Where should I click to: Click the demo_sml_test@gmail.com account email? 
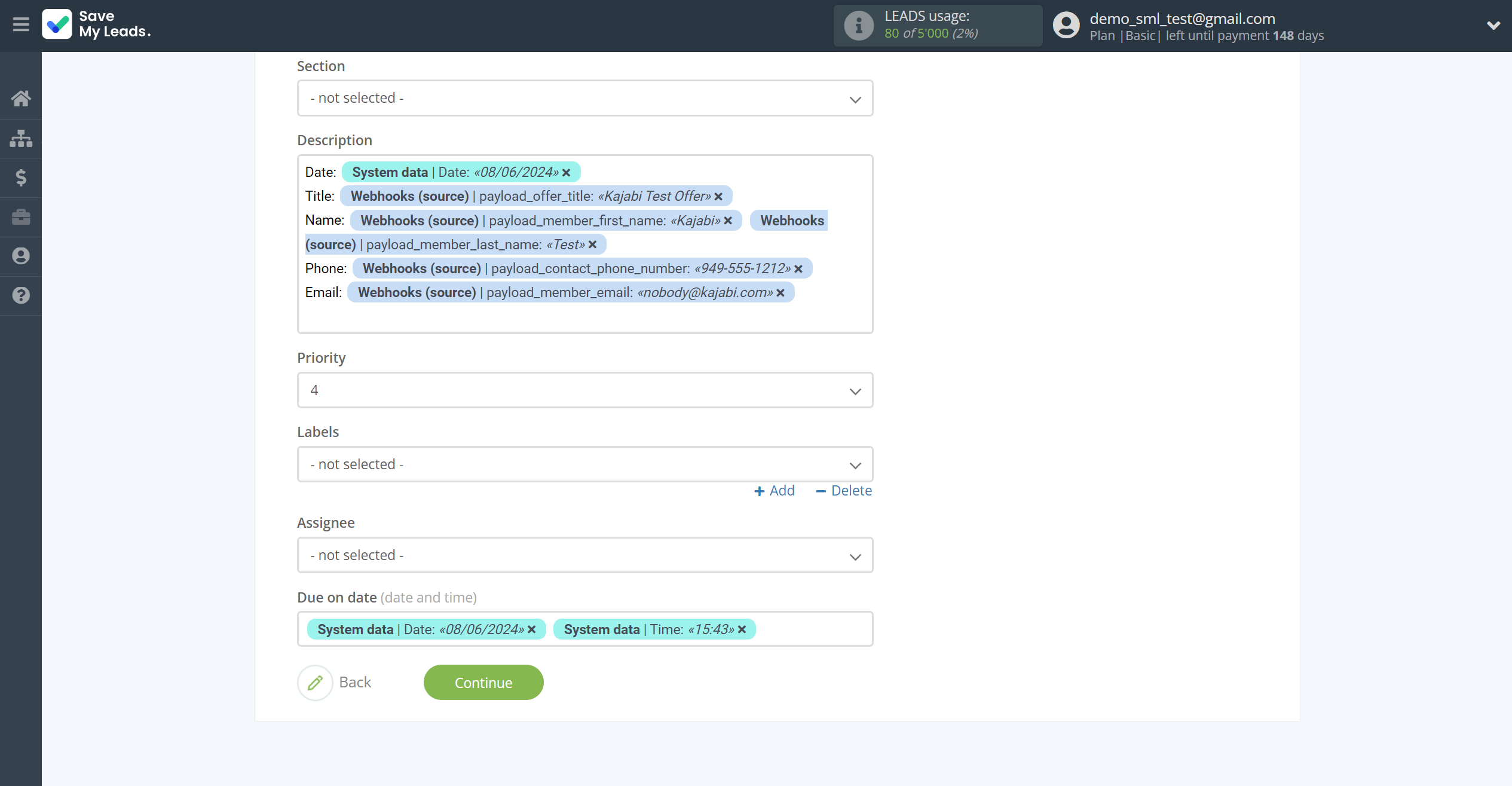coord(1182,19)
